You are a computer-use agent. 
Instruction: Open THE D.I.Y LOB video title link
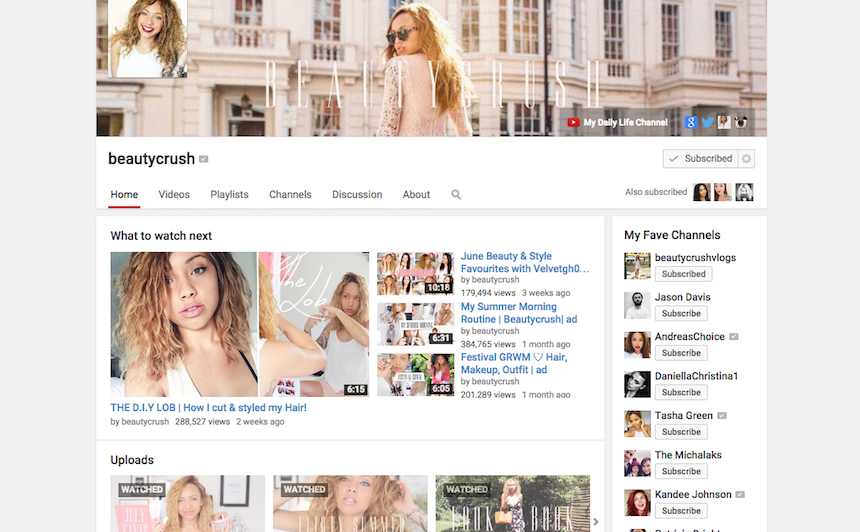[208, 408]
